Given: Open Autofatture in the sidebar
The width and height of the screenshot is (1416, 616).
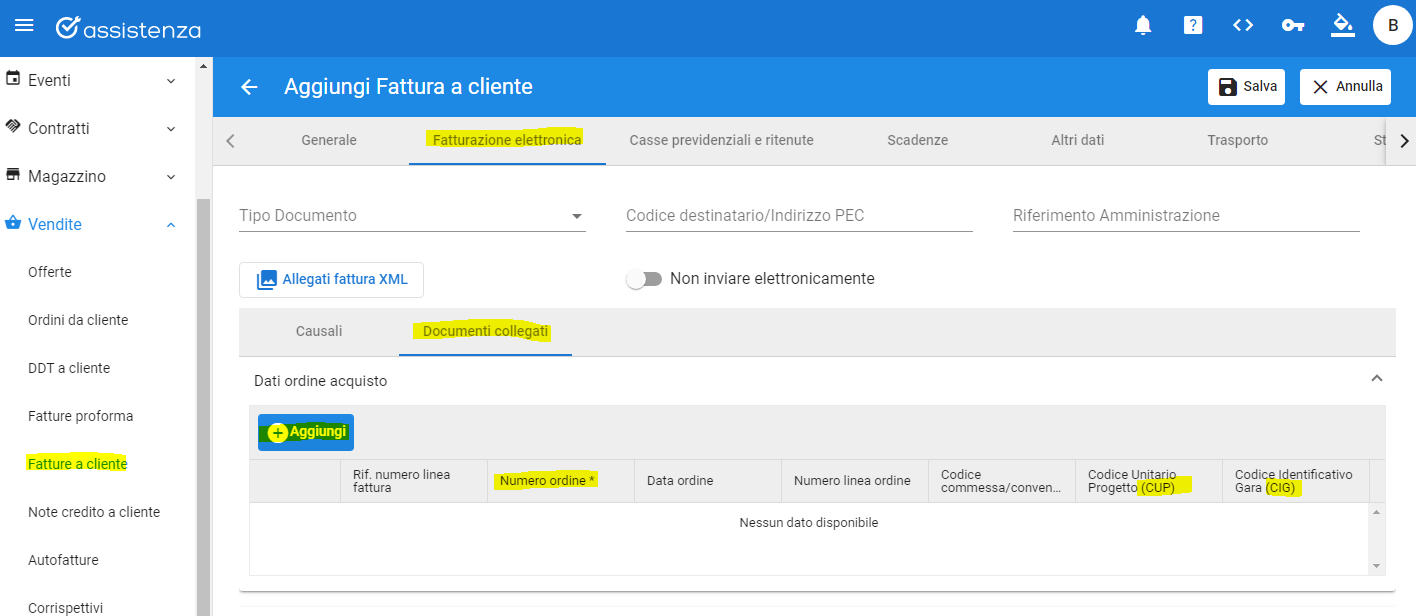Looking at the screenshot, I should pos(63,560).
